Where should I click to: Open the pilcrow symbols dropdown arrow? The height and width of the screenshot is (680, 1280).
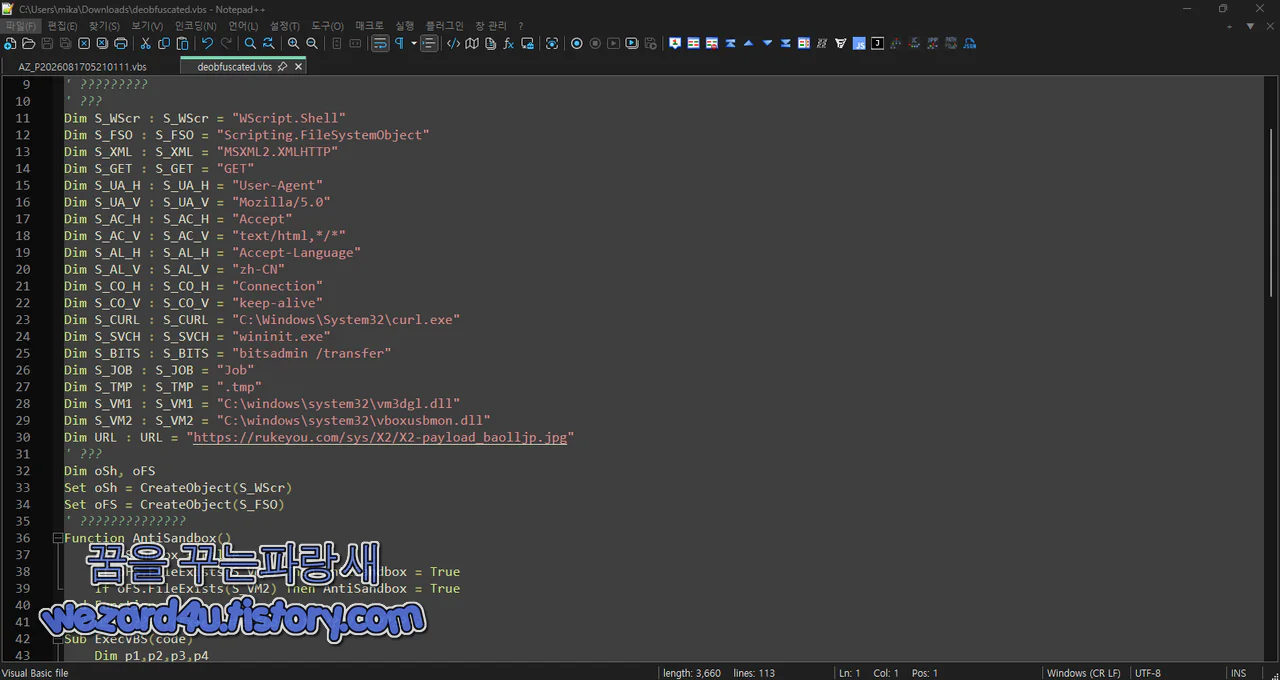pyautogui.click(x=413, y=43)
